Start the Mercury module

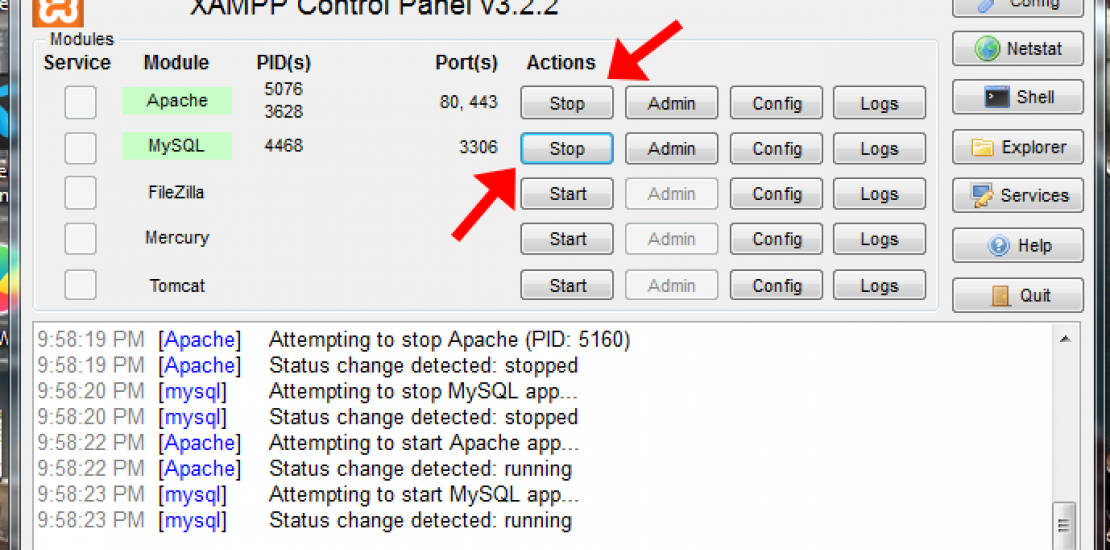point(566,239)
